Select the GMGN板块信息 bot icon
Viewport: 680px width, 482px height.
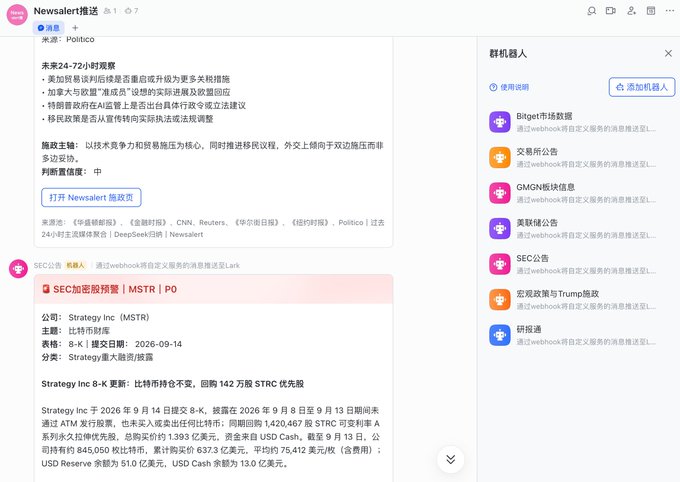pyautogui.click(x=500, y=193)
